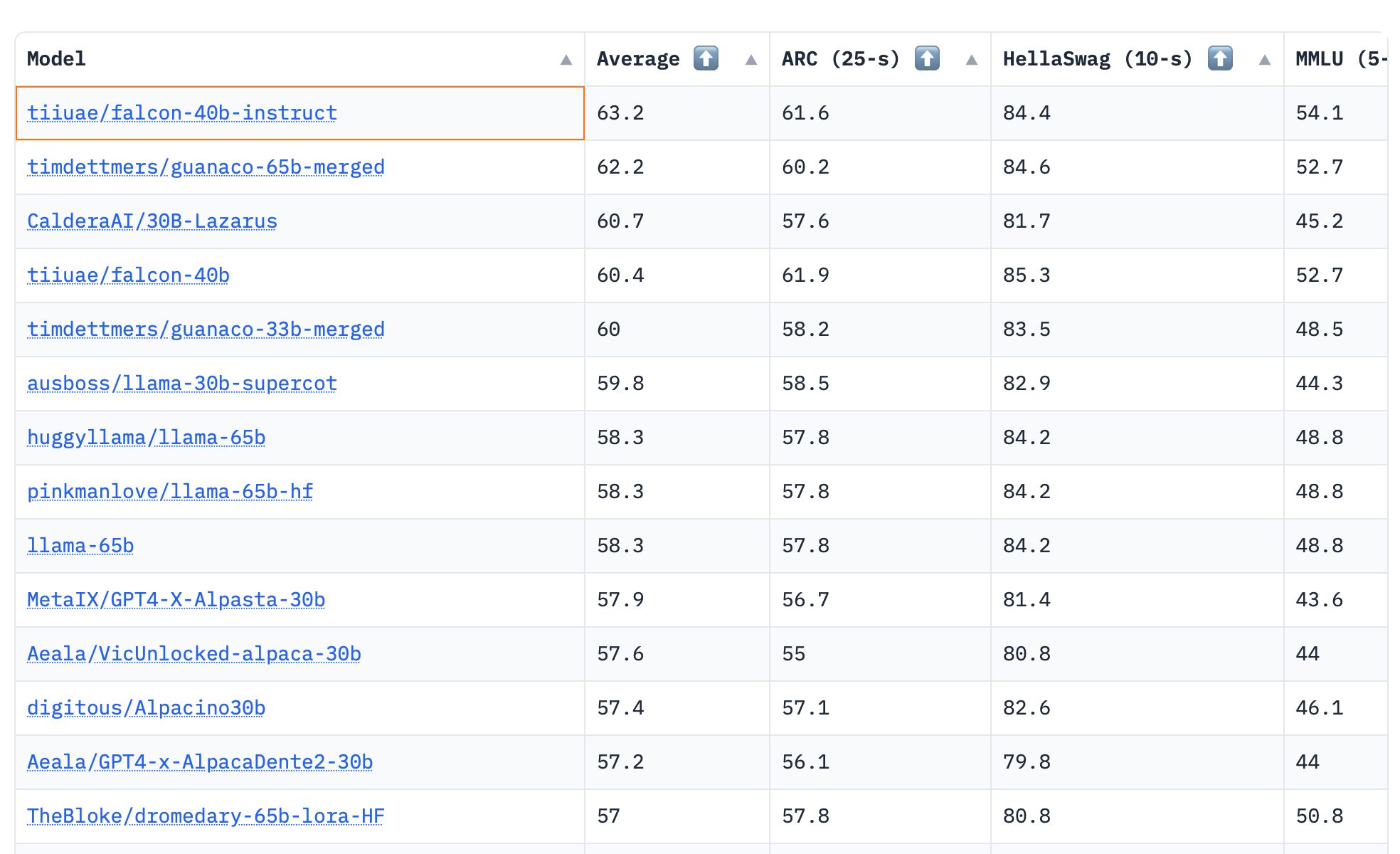
Task: Select the 45.2 MMLU cell
Action: coord(1336,221)
